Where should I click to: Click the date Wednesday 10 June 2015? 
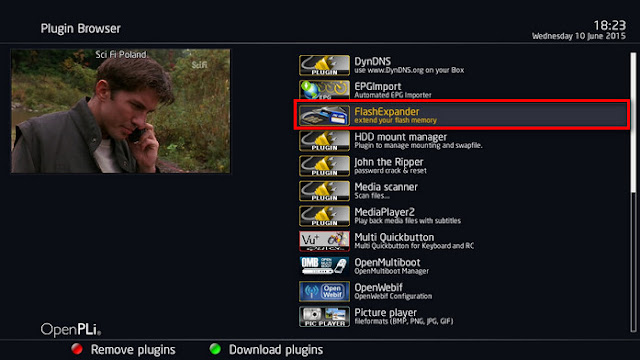point(578,36)
